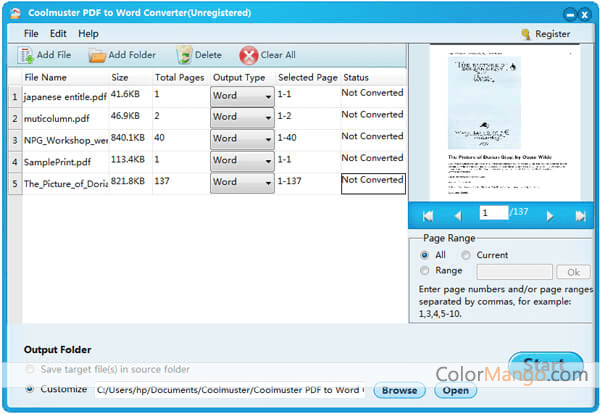Click the Size column header
The image size is (600, 414).
120,78
